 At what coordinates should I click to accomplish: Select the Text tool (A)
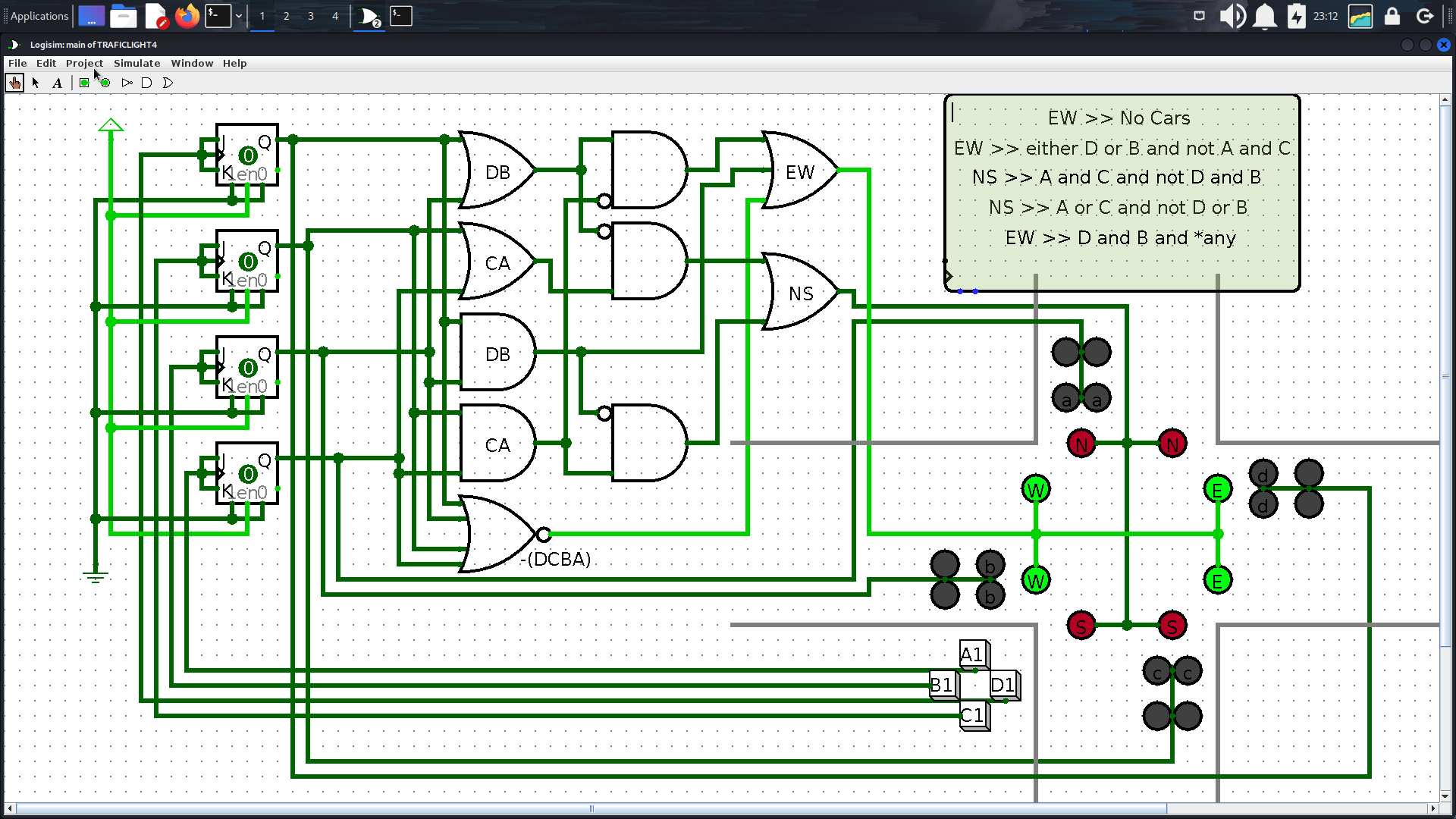[x=58, y=83]
